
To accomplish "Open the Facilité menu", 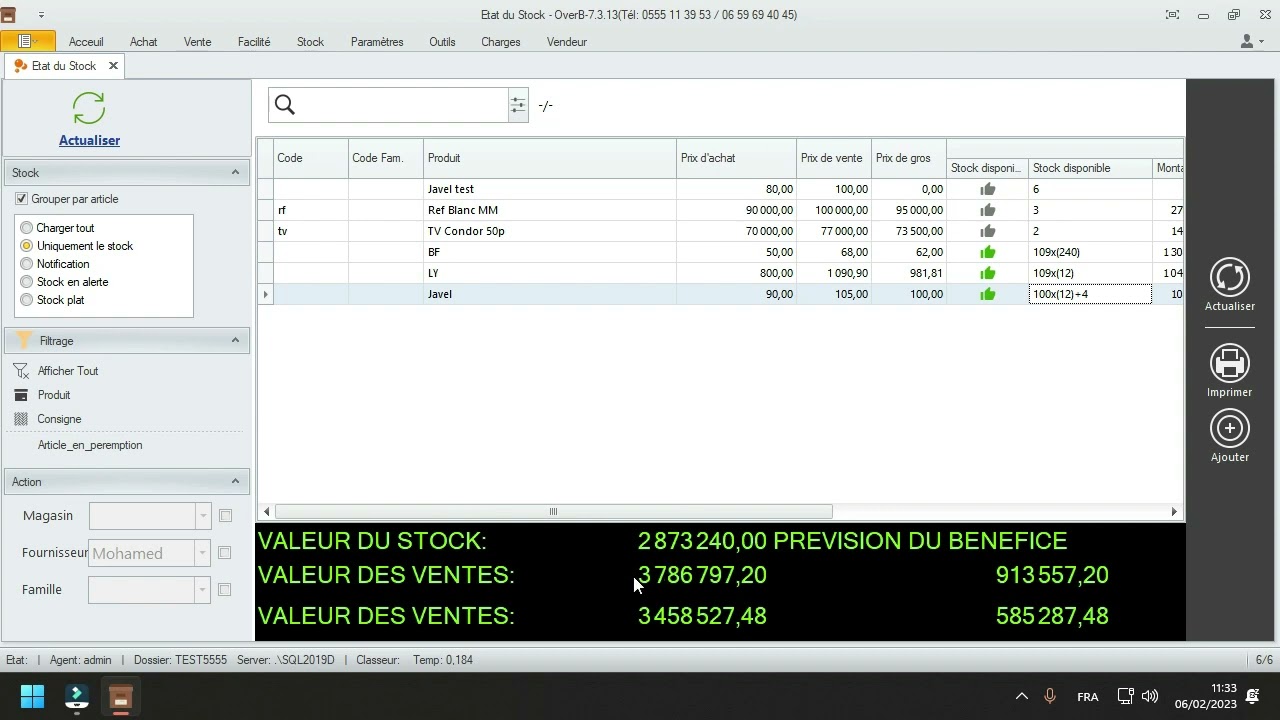I will click(254, 42).
